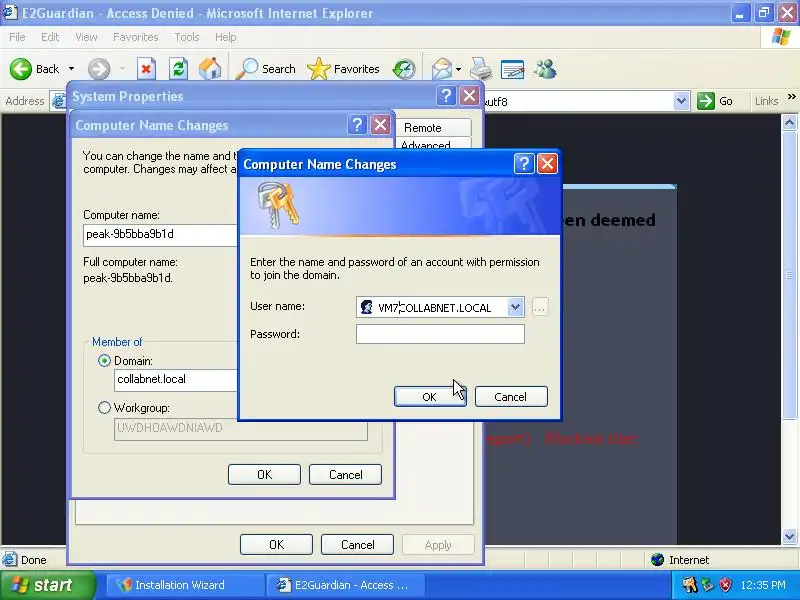This screenshot has height=600, width=800.
Task: Click help question mark in System Properties title bar
Action: [x=446, y=95]
